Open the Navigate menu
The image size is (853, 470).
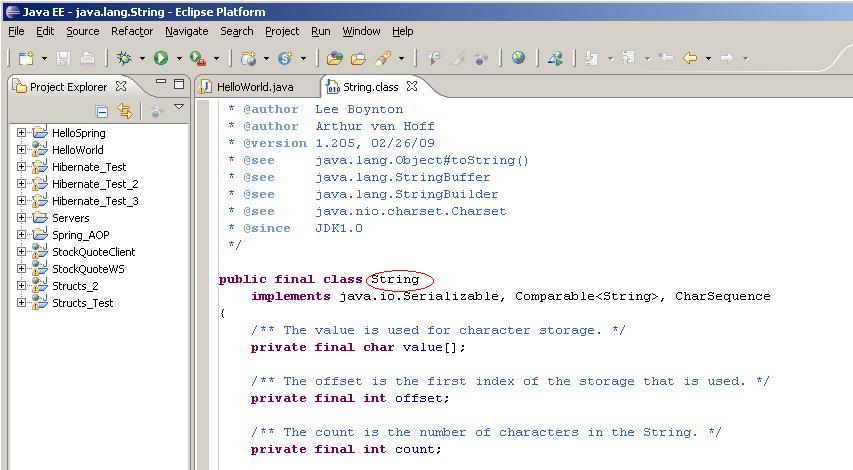(187, 31)
